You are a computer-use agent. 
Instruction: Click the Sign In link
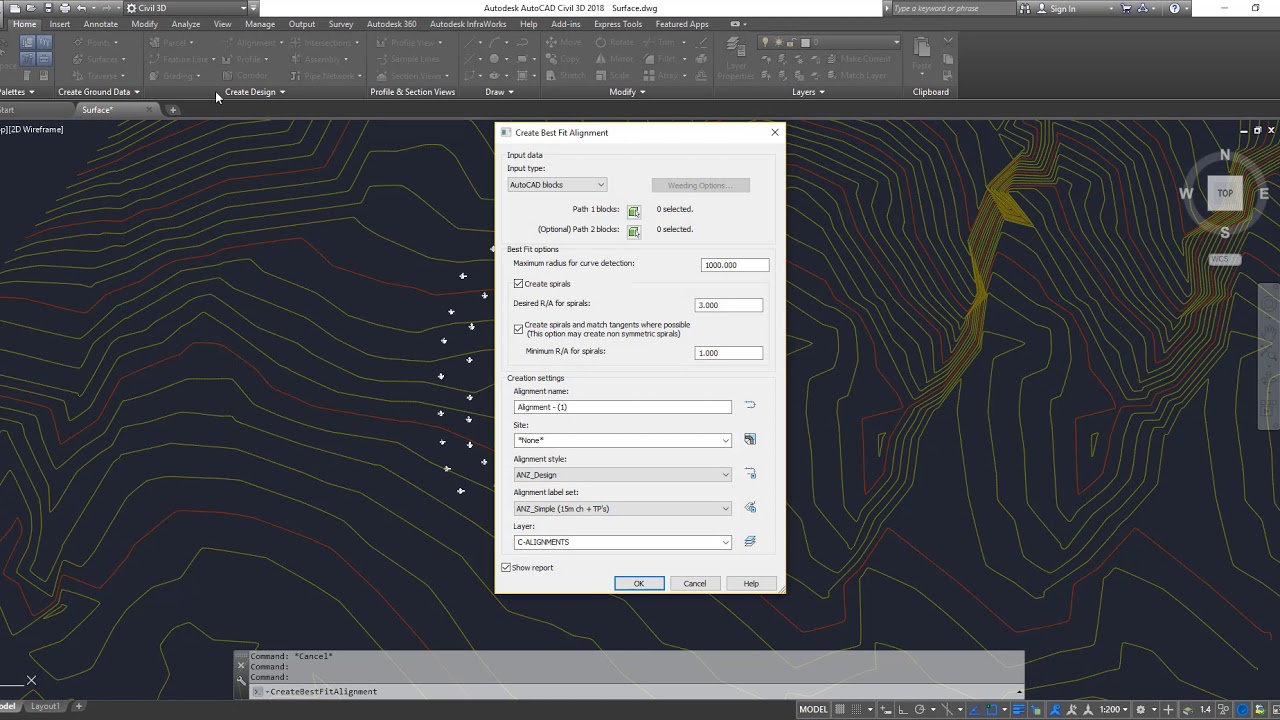(x=1063, y=8)
